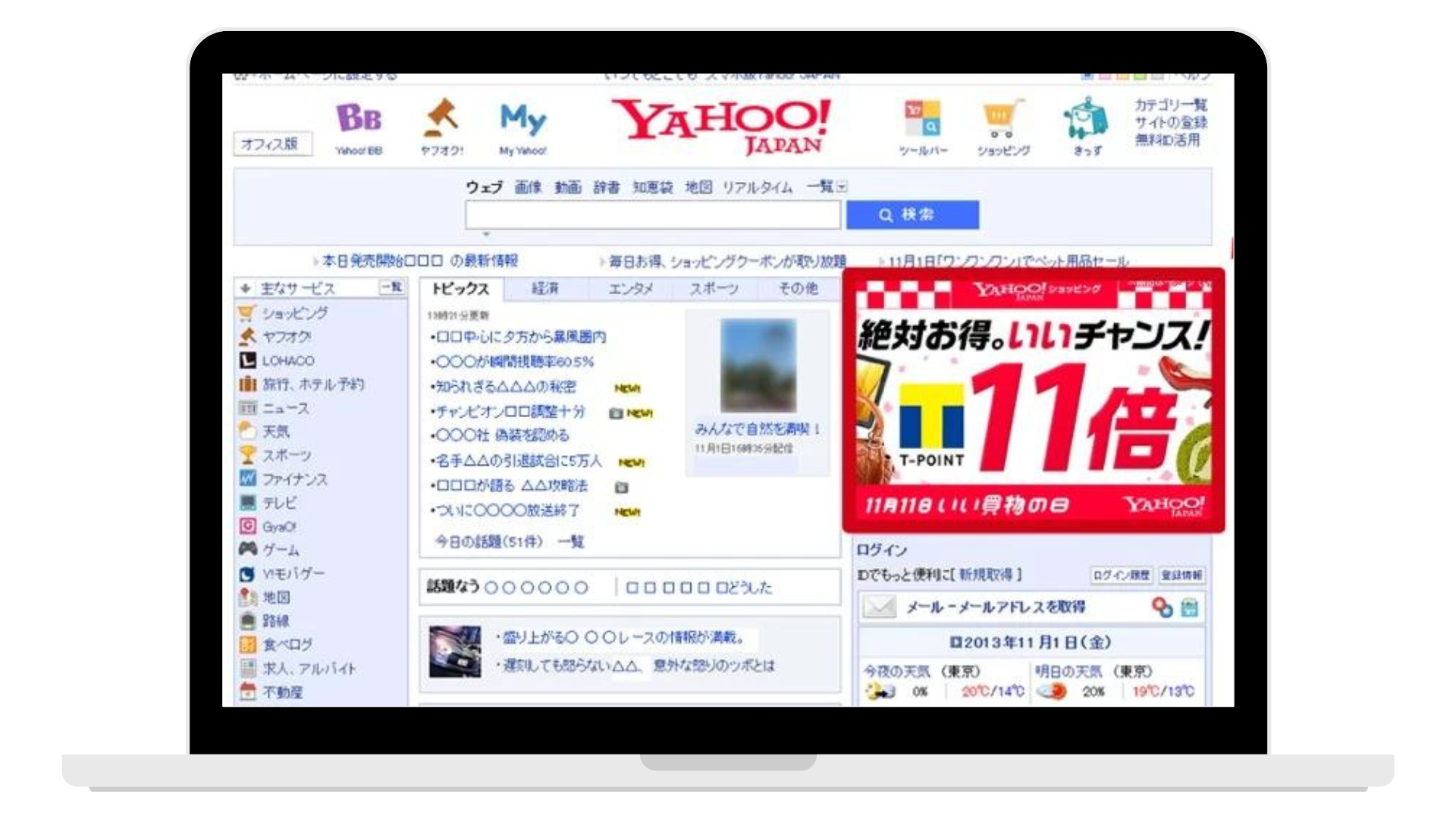Click the Y!モバゲー icon in the sidebar

[x=247, y=573]
